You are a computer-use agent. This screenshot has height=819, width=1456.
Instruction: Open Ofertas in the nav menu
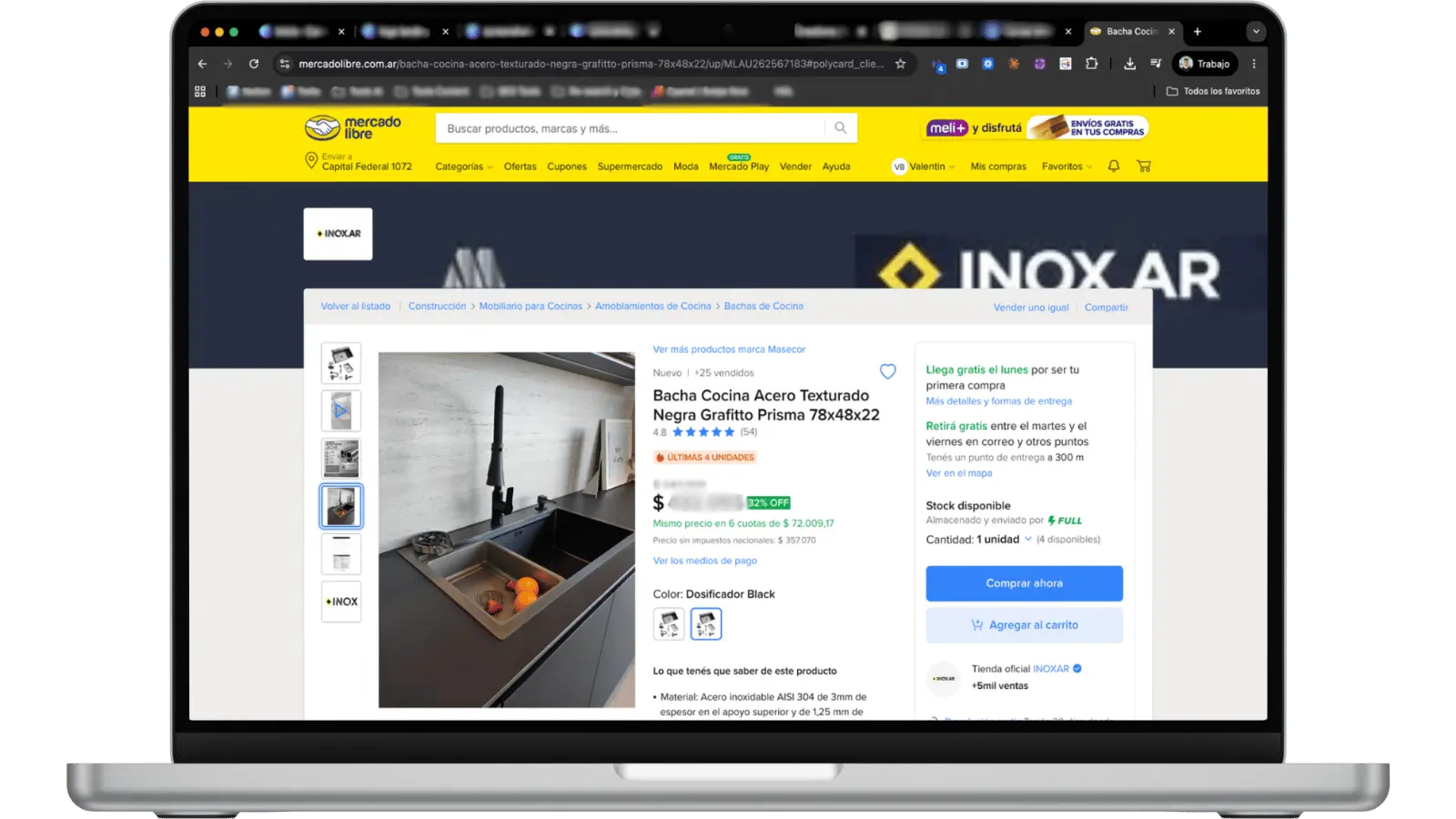[520, 167]
